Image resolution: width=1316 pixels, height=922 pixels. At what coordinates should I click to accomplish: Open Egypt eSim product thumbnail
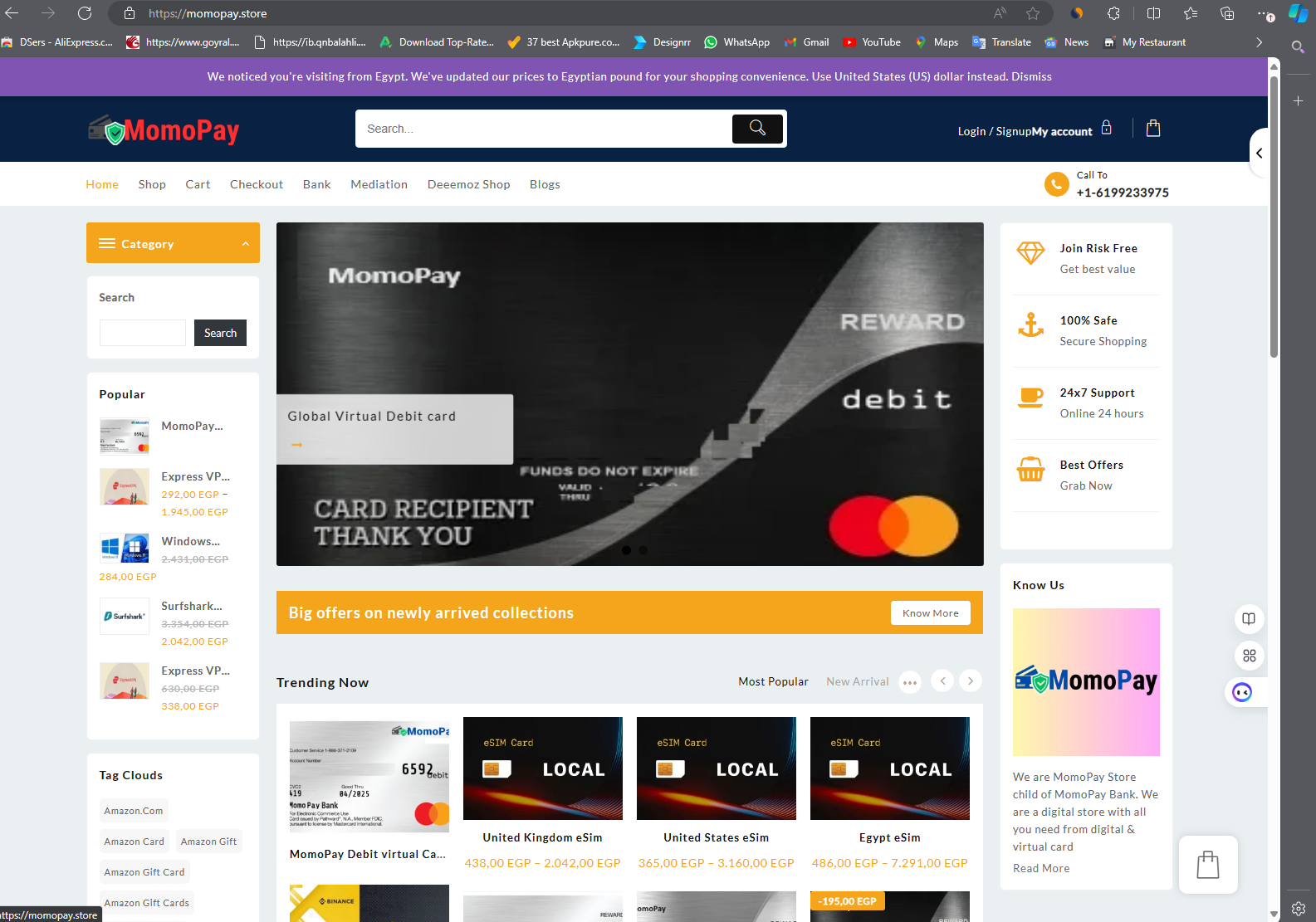click(890, 768)
